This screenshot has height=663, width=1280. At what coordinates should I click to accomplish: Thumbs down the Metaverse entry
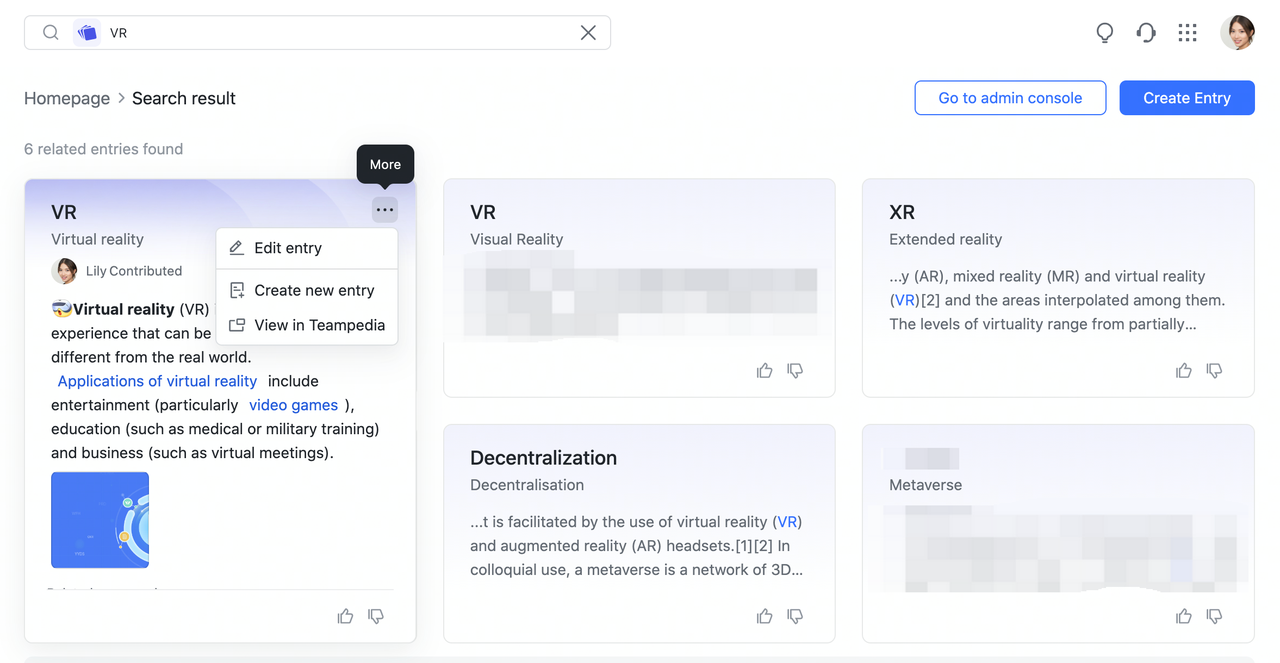point(1214,616)
